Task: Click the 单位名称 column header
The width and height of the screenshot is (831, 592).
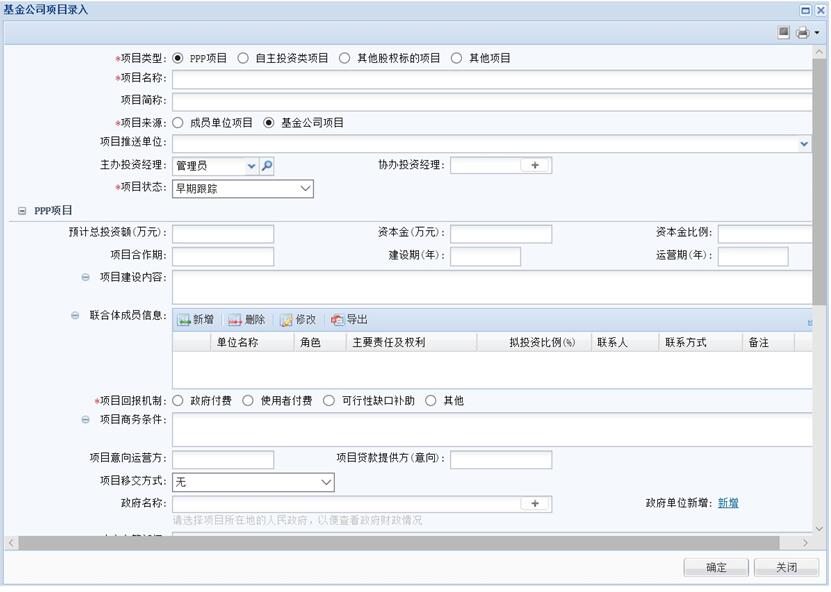Action: [237, 343]
